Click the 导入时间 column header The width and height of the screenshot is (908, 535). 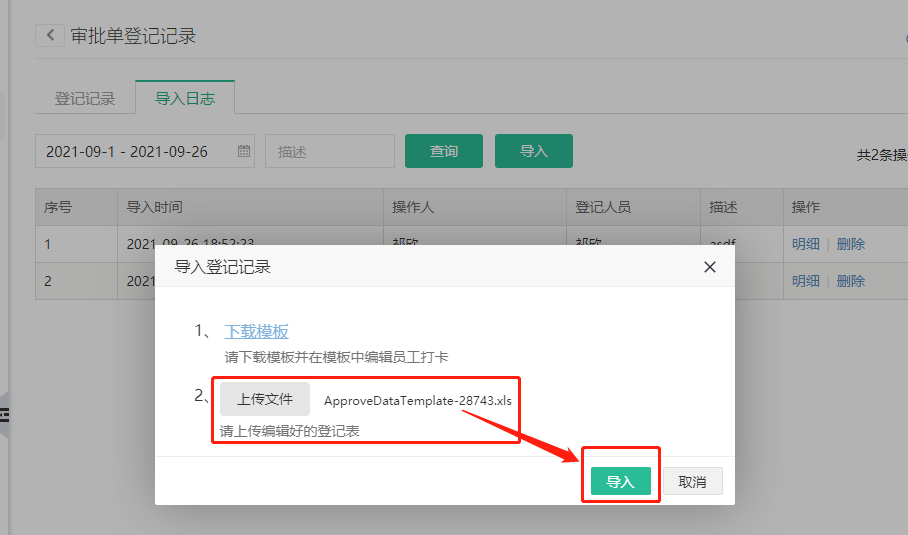point(250,207)
